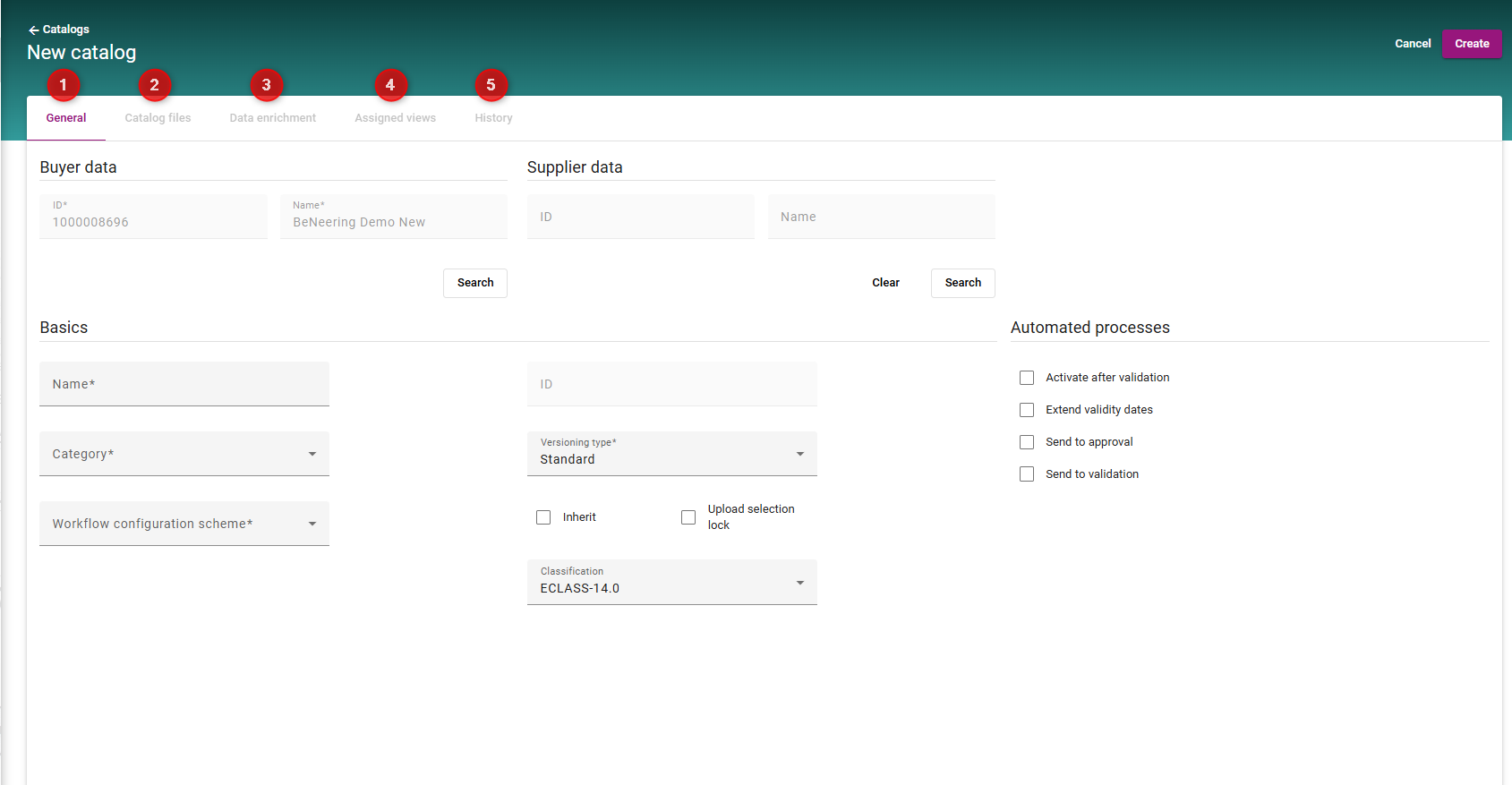This screenshot has width=1512, height=785.
Task: Click Search under Buyer data
Action: (475, 283)
